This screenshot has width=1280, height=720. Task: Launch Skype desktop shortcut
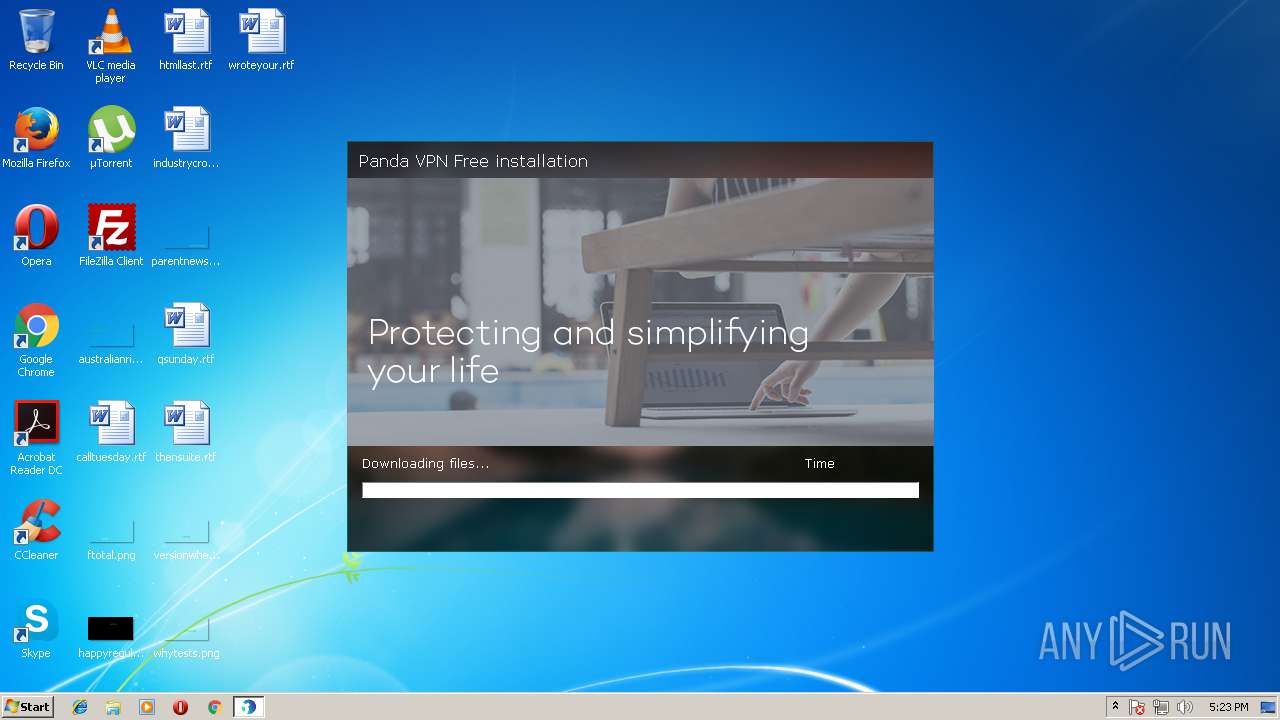point(36,628)
